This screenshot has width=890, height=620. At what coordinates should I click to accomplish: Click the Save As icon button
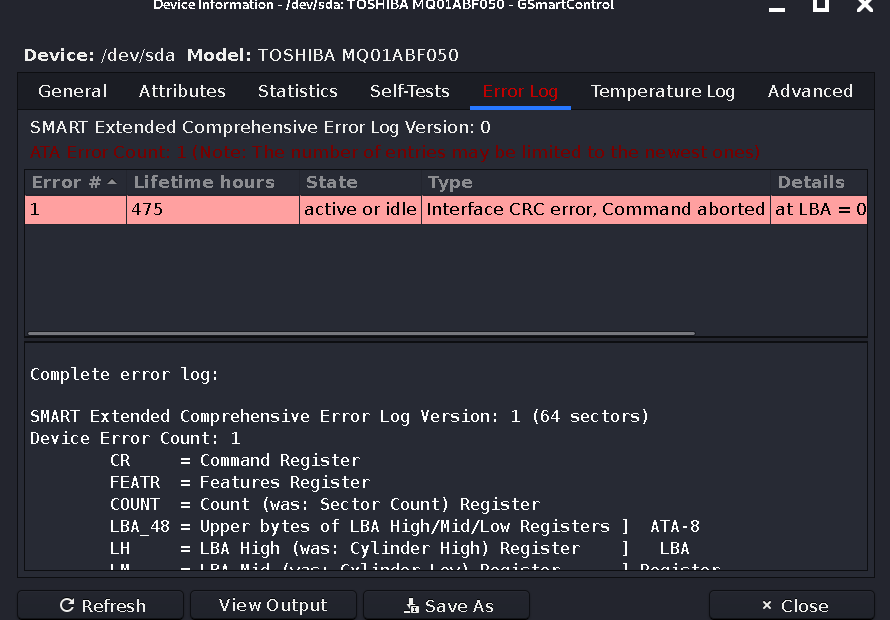(x=411, y=606)
